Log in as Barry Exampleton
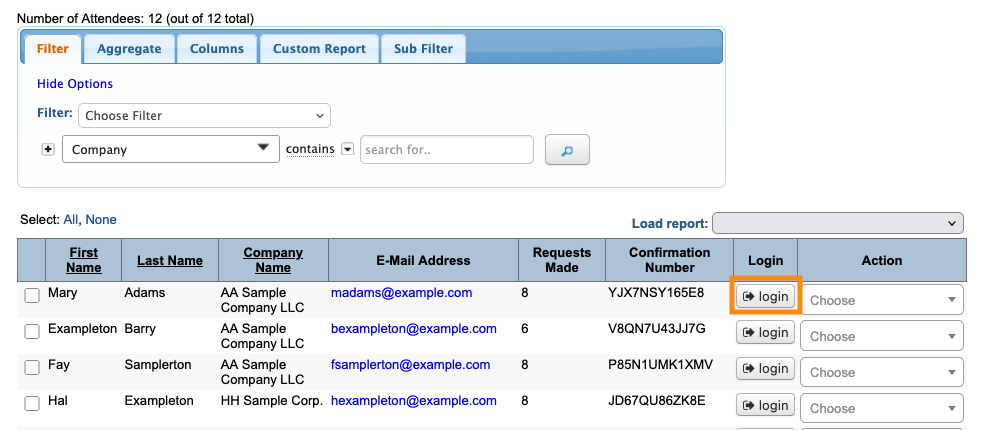The height and width of the screenshot is (430, 987). point(765,332)
